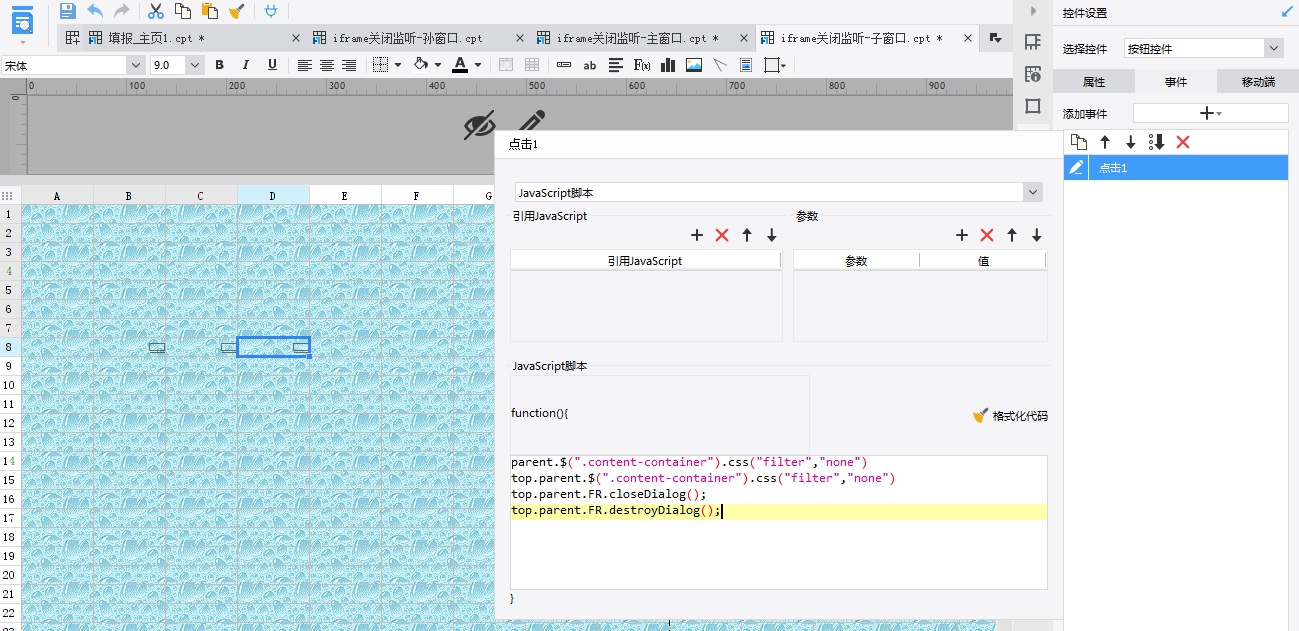Open the floating element dropdown
Image resolution: width=1299 pixels, height=631 pixels.
click(x=775, y=65)
